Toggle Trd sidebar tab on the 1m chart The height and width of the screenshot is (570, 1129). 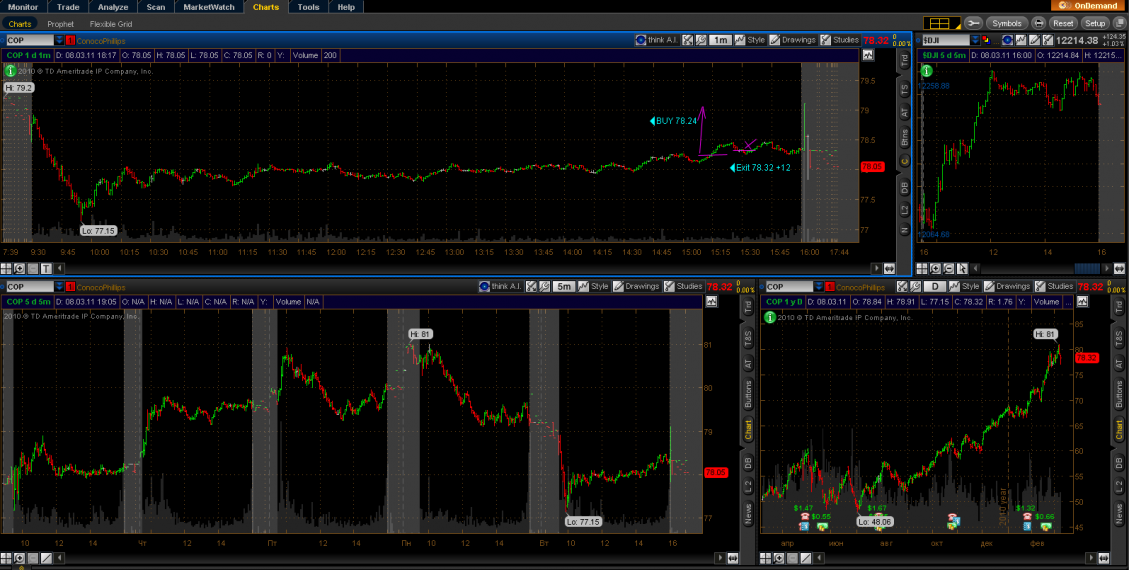click(x=904, y=60)
